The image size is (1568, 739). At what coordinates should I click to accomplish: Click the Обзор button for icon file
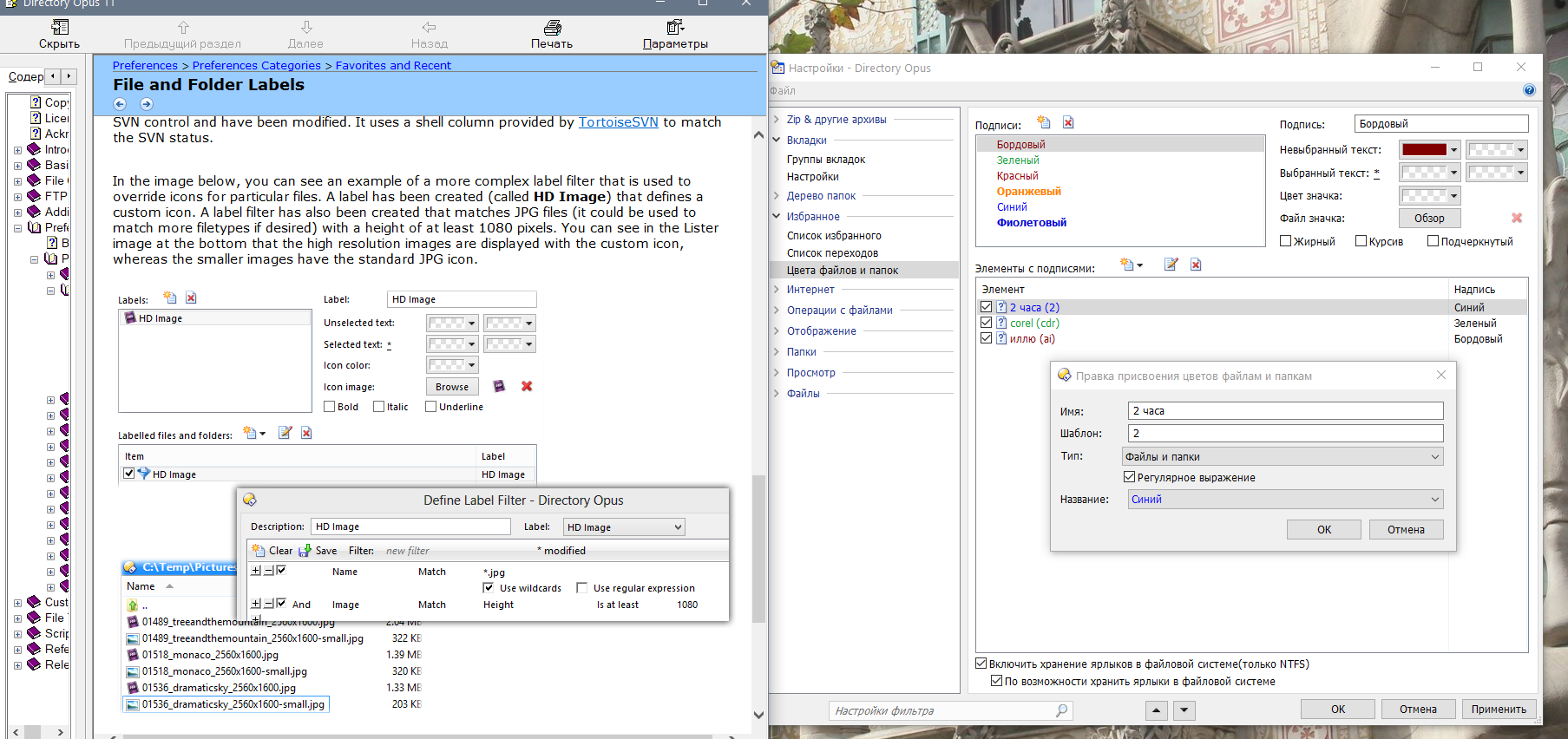click(1429, 218)
